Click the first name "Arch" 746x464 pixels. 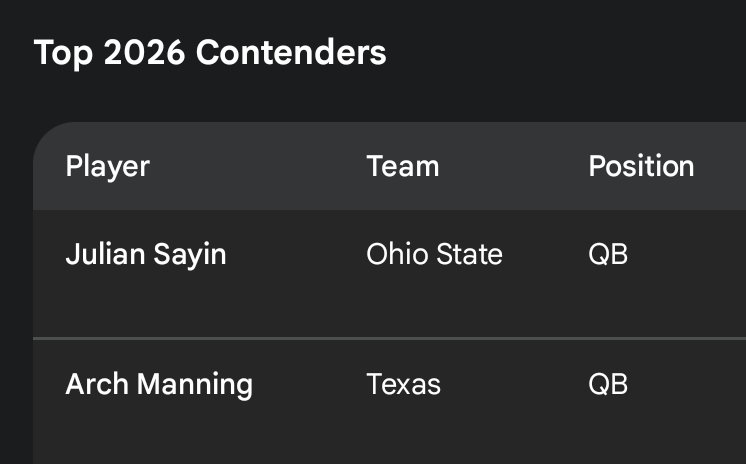coord(97,384)
